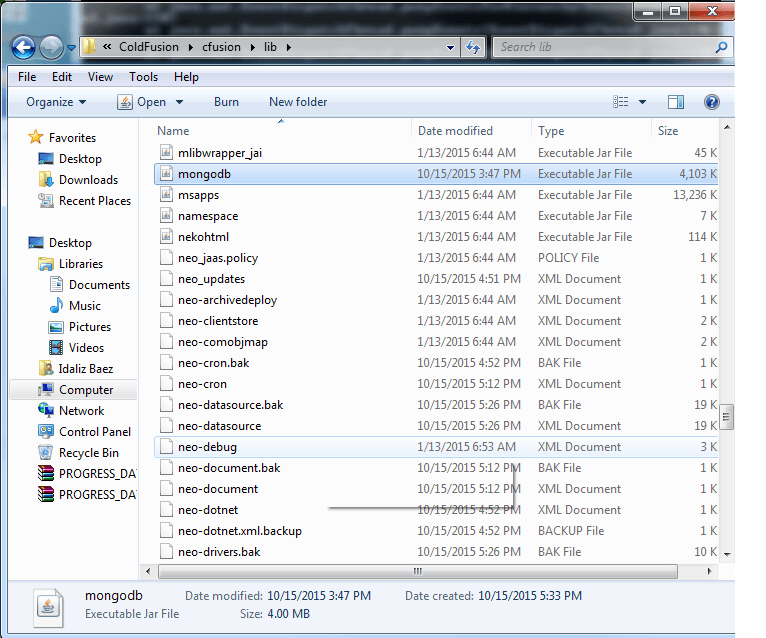Viewport: 766px width, 638px height.
Task: Open the Recycle Bin in navigation pane
Action: [x=46, y=453]
